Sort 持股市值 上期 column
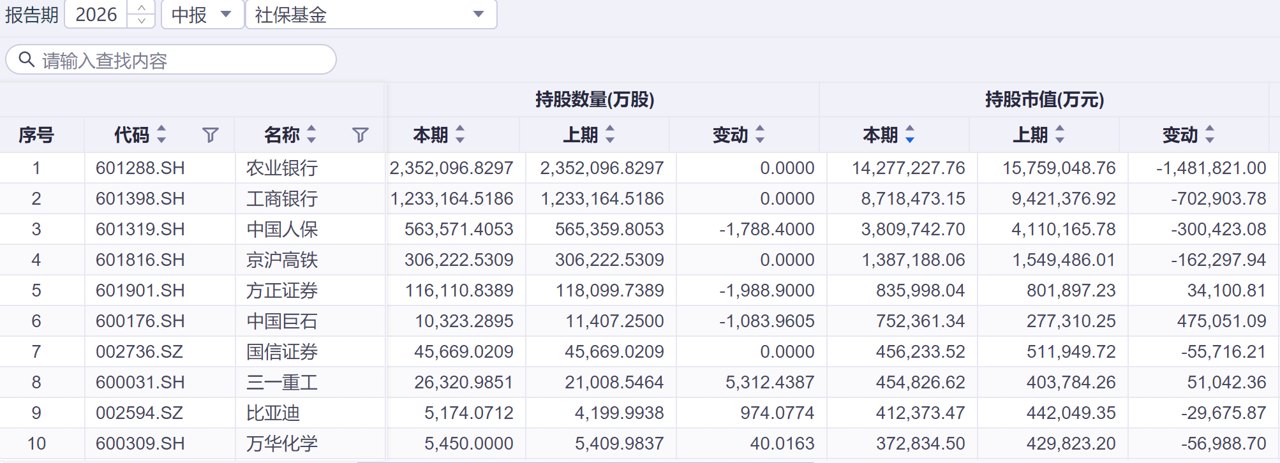The image size is (1280, 463). (1060, 135)
